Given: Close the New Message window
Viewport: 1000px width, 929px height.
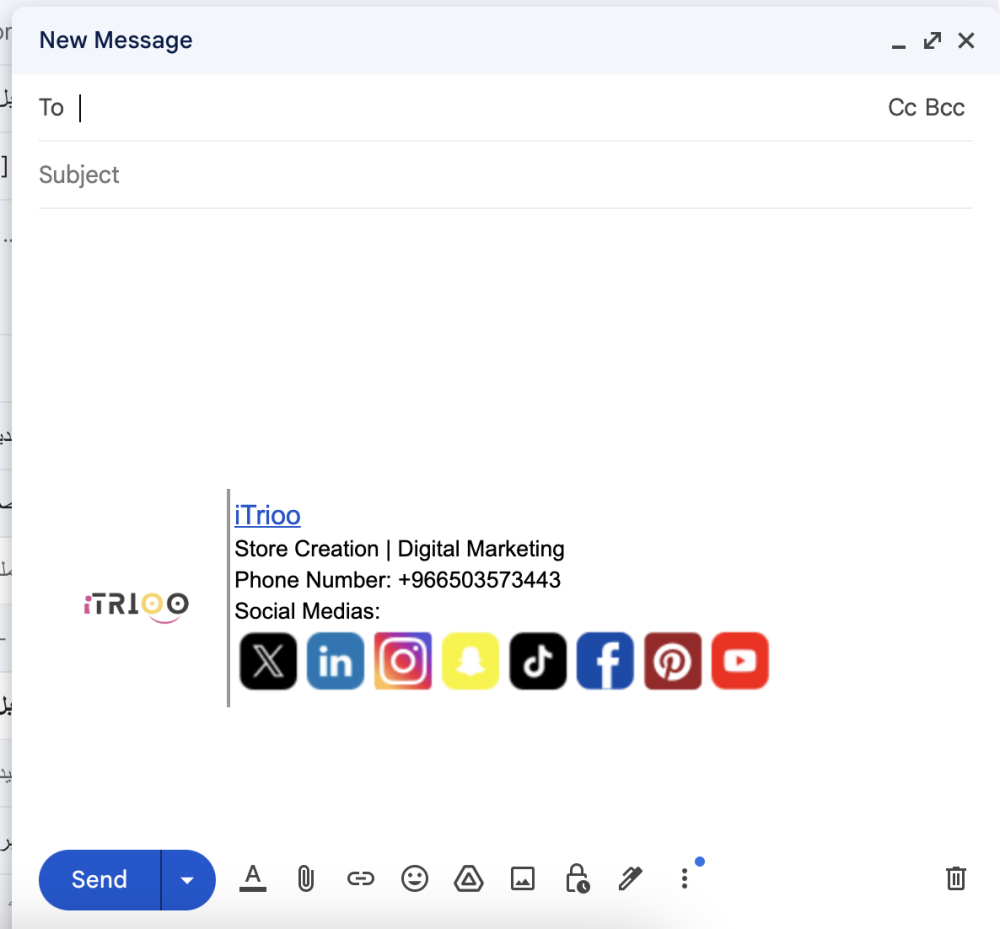Looking at the screenshot, I should point(966,41).
